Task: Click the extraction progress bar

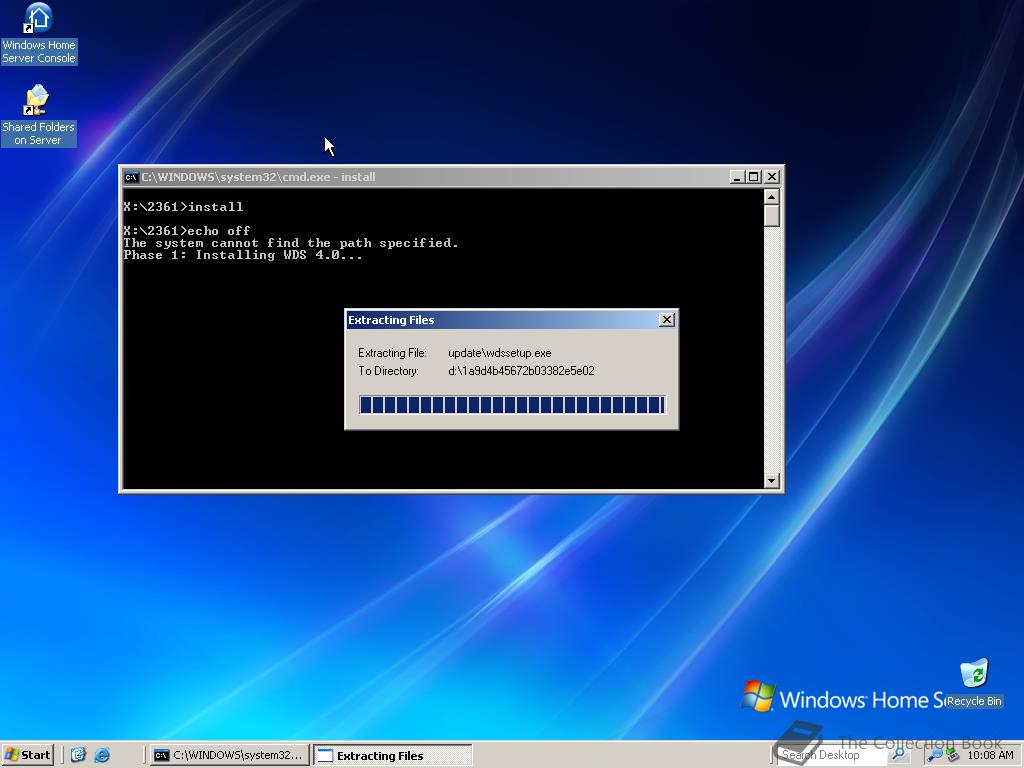Action: tap(512, 405)
